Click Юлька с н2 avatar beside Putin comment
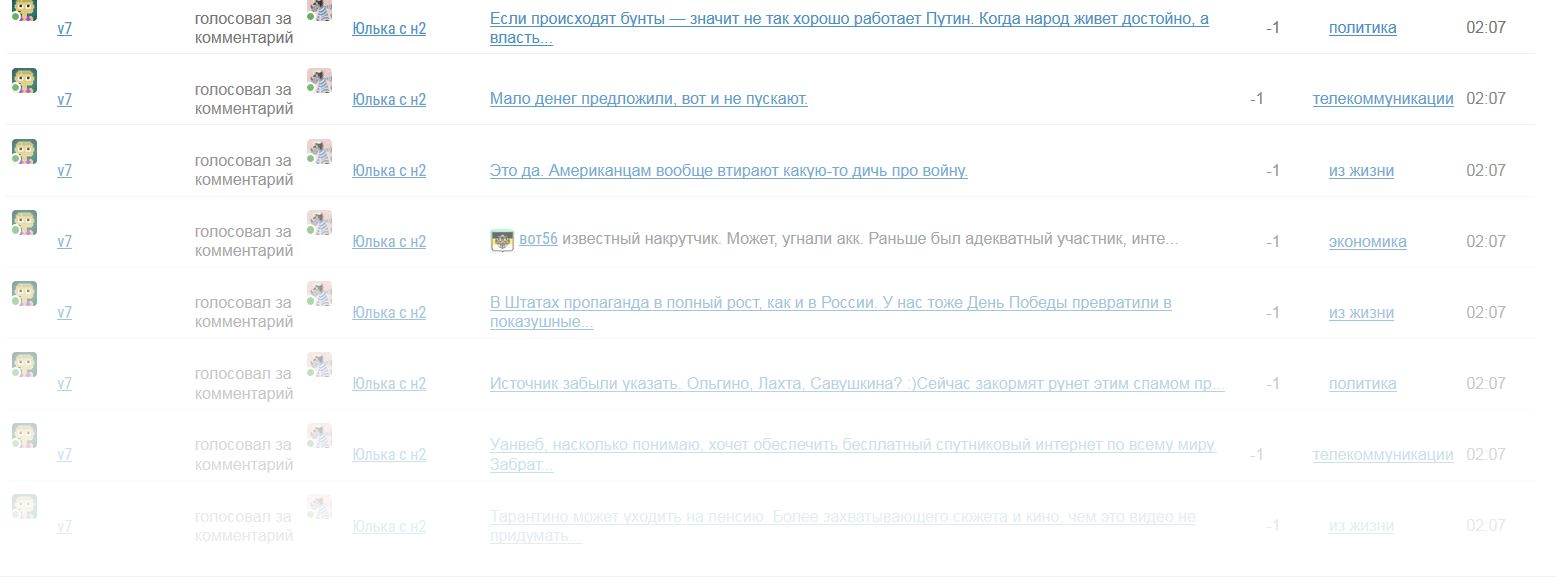The height and width of the screenshot is (577, 1556). point(320,10)
